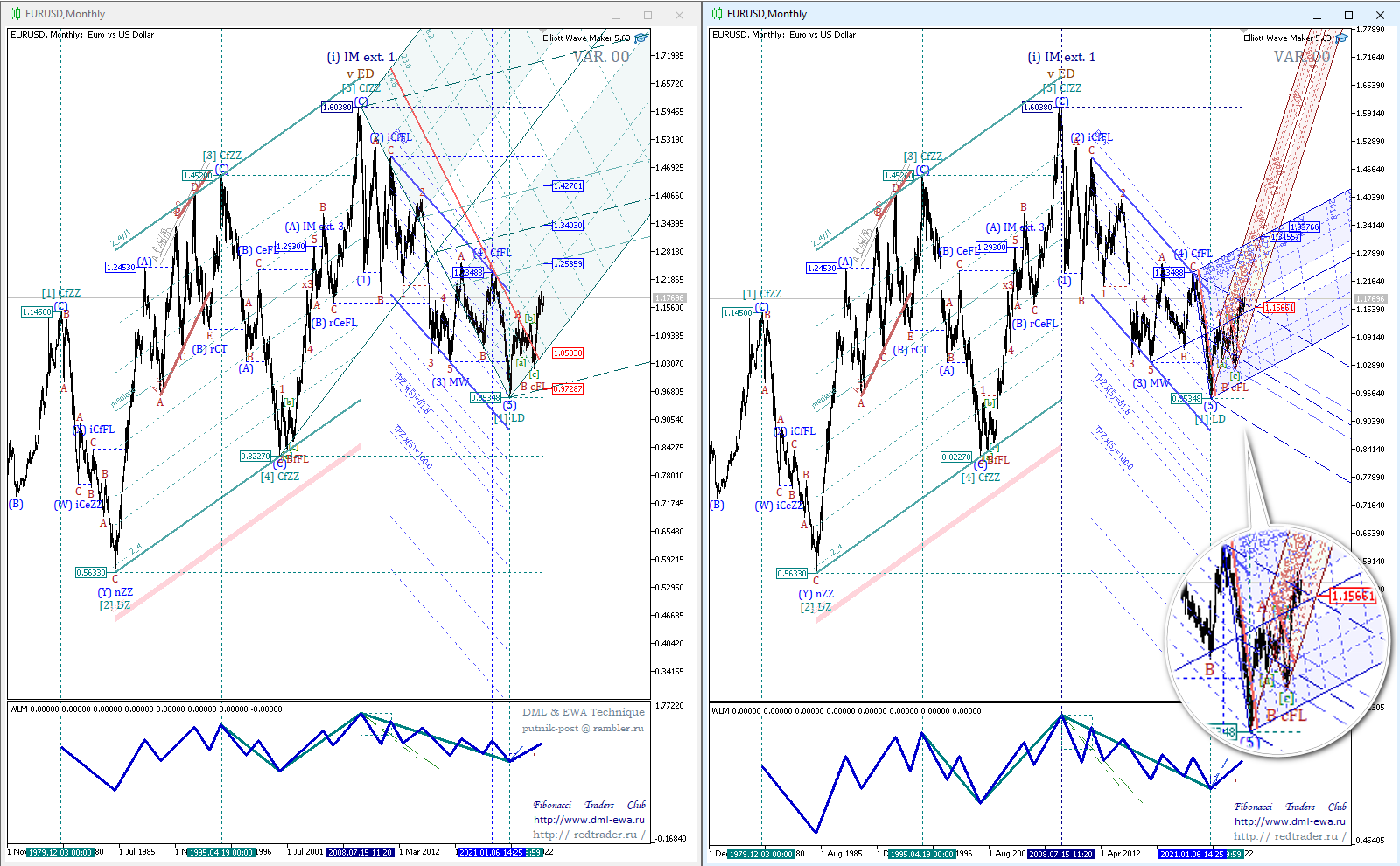Restore the left chart window using its maximize button
The image size is (1400, 866).
click(x=647, y=15)
